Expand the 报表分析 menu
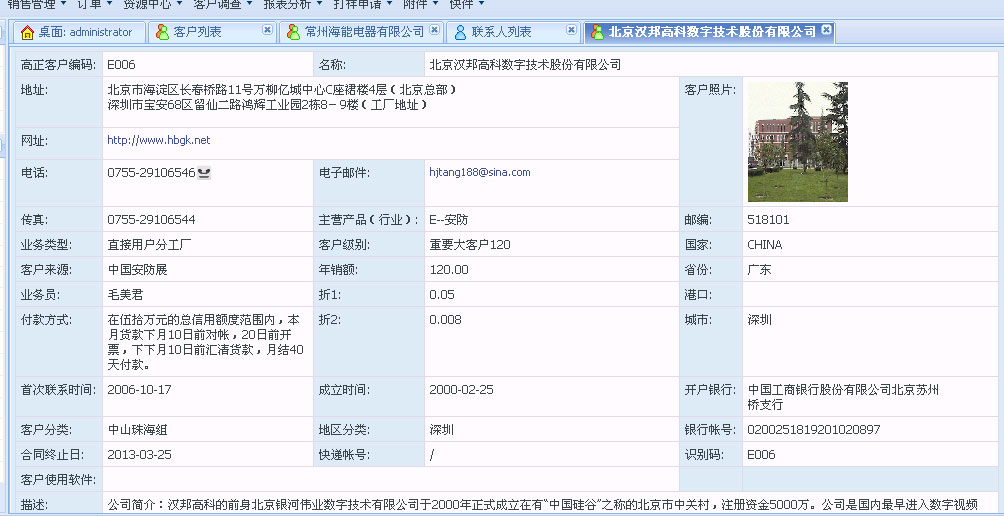Image resolution: width=1004 pixels, height=516 pixels. [293, 4]
